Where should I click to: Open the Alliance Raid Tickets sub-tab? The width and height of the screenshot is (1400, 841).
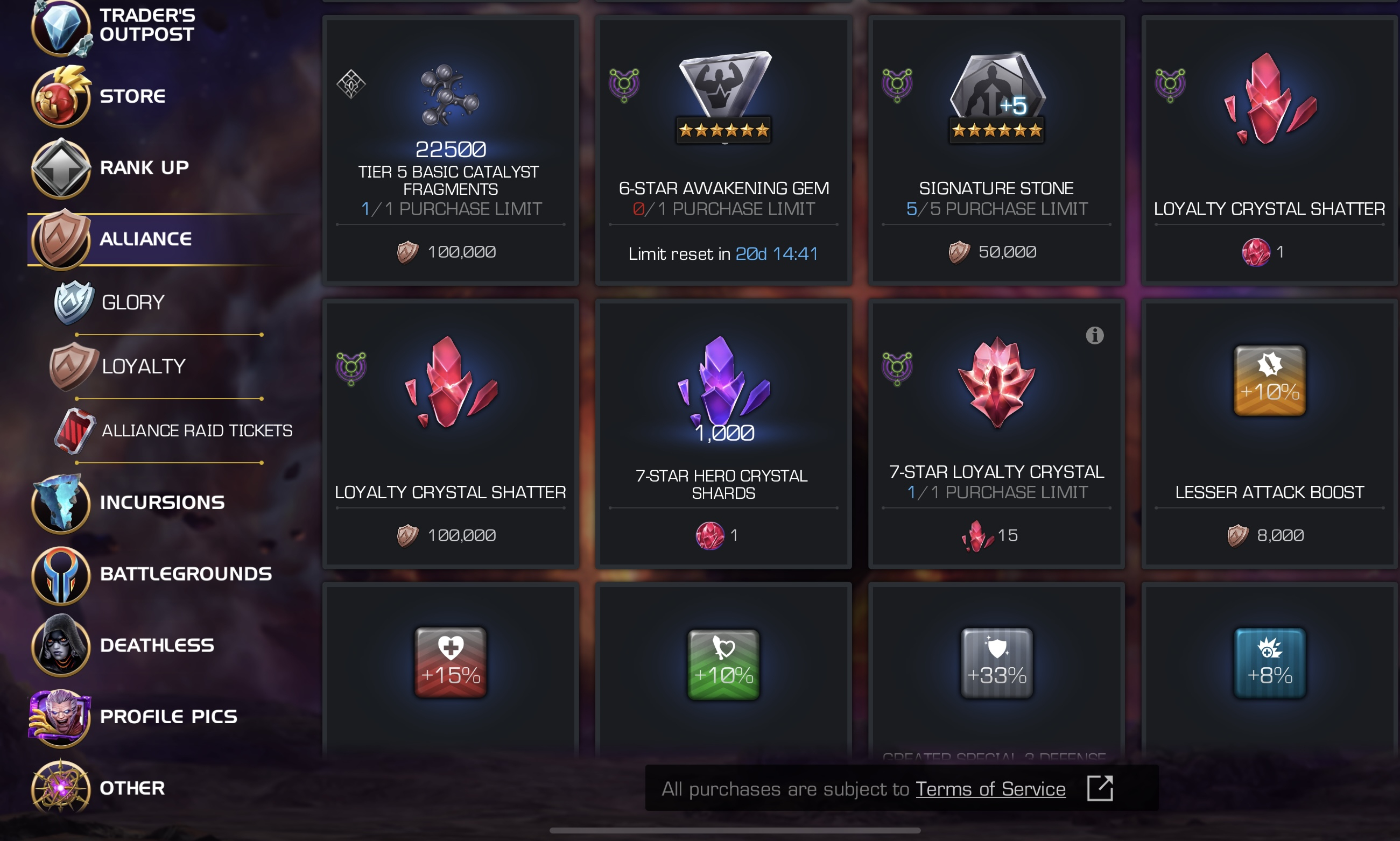click(196, 430)
